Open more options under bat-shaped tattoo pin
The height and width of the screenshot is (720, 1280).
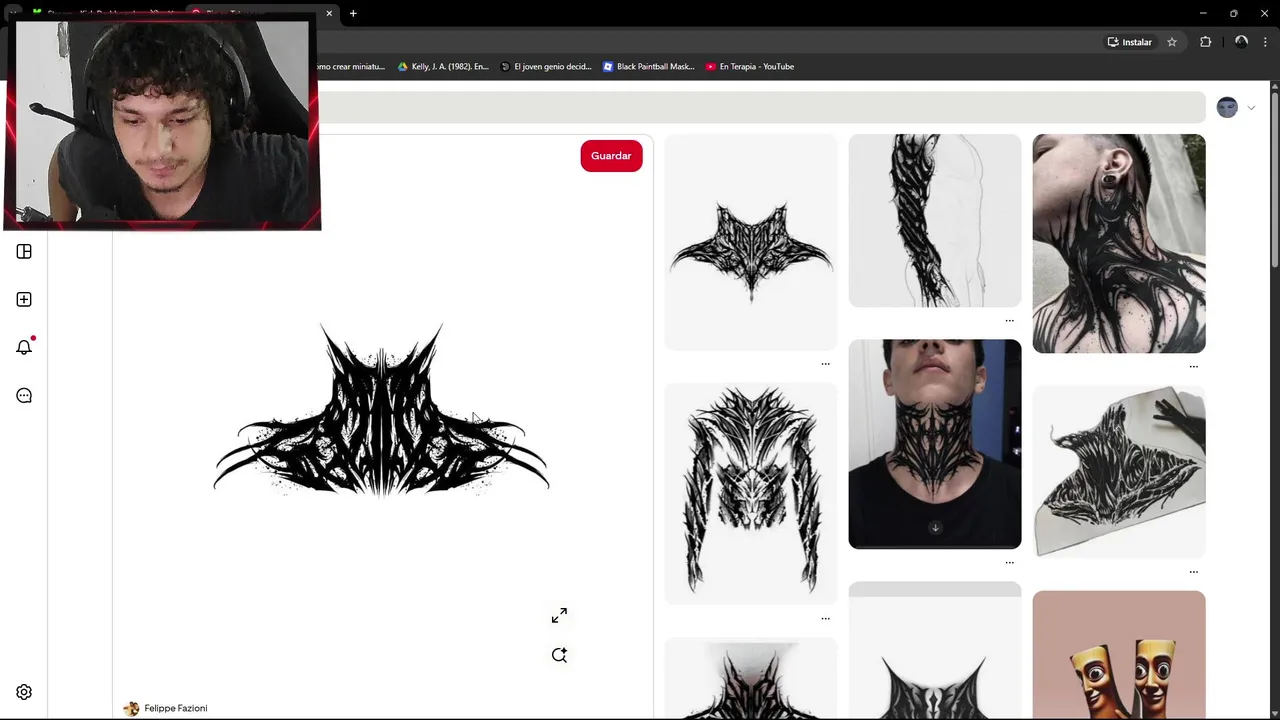click(x=825, y=364)
